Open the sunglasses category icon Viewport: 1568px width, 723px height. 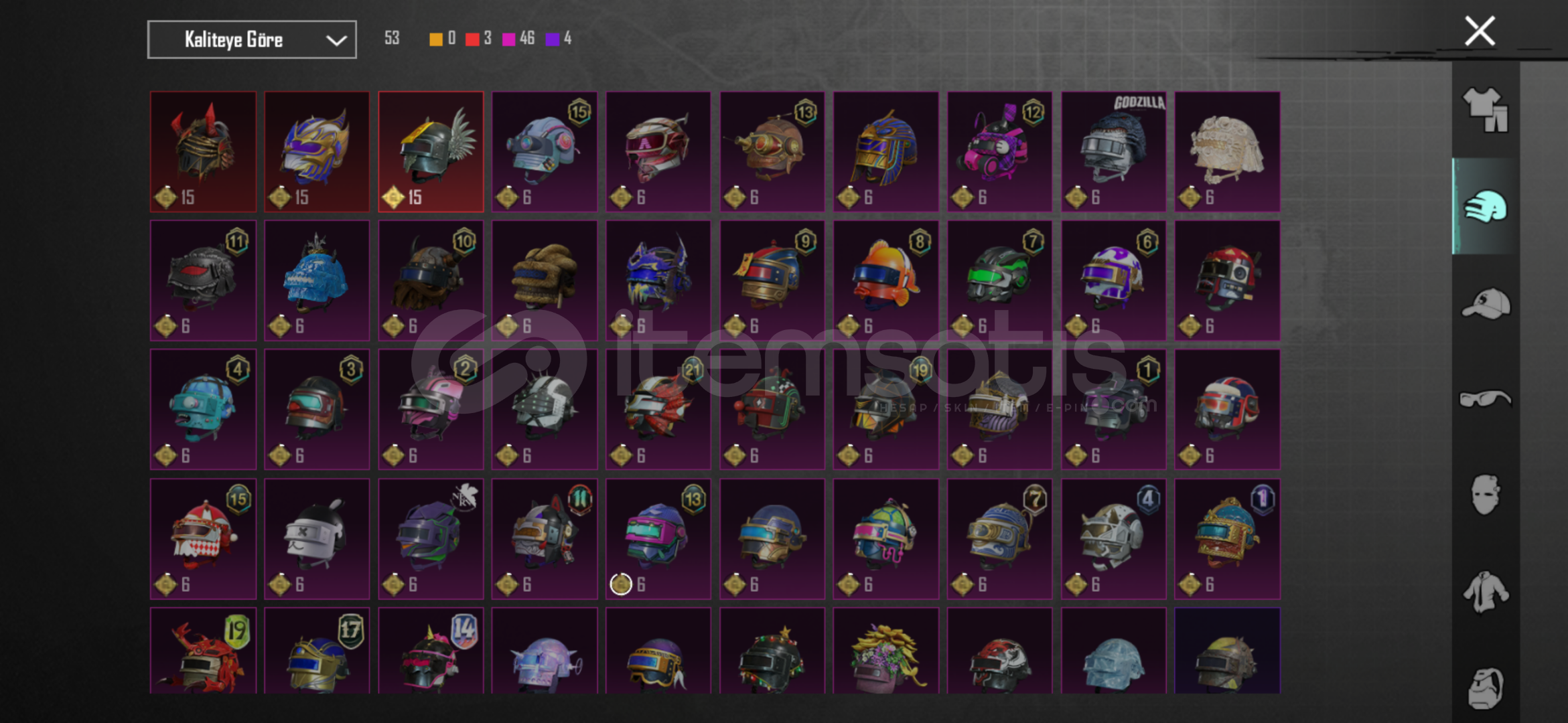tap(1485, 398)
